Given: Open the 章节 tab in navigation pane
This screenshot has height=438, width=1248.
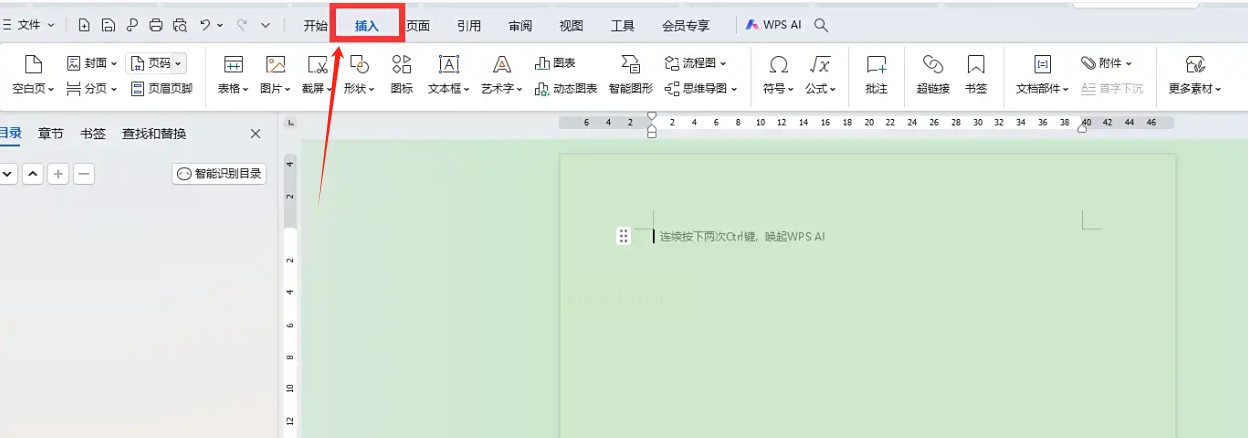Looking at the screenshot, I should pyautogui.click(x=51, y=133).
